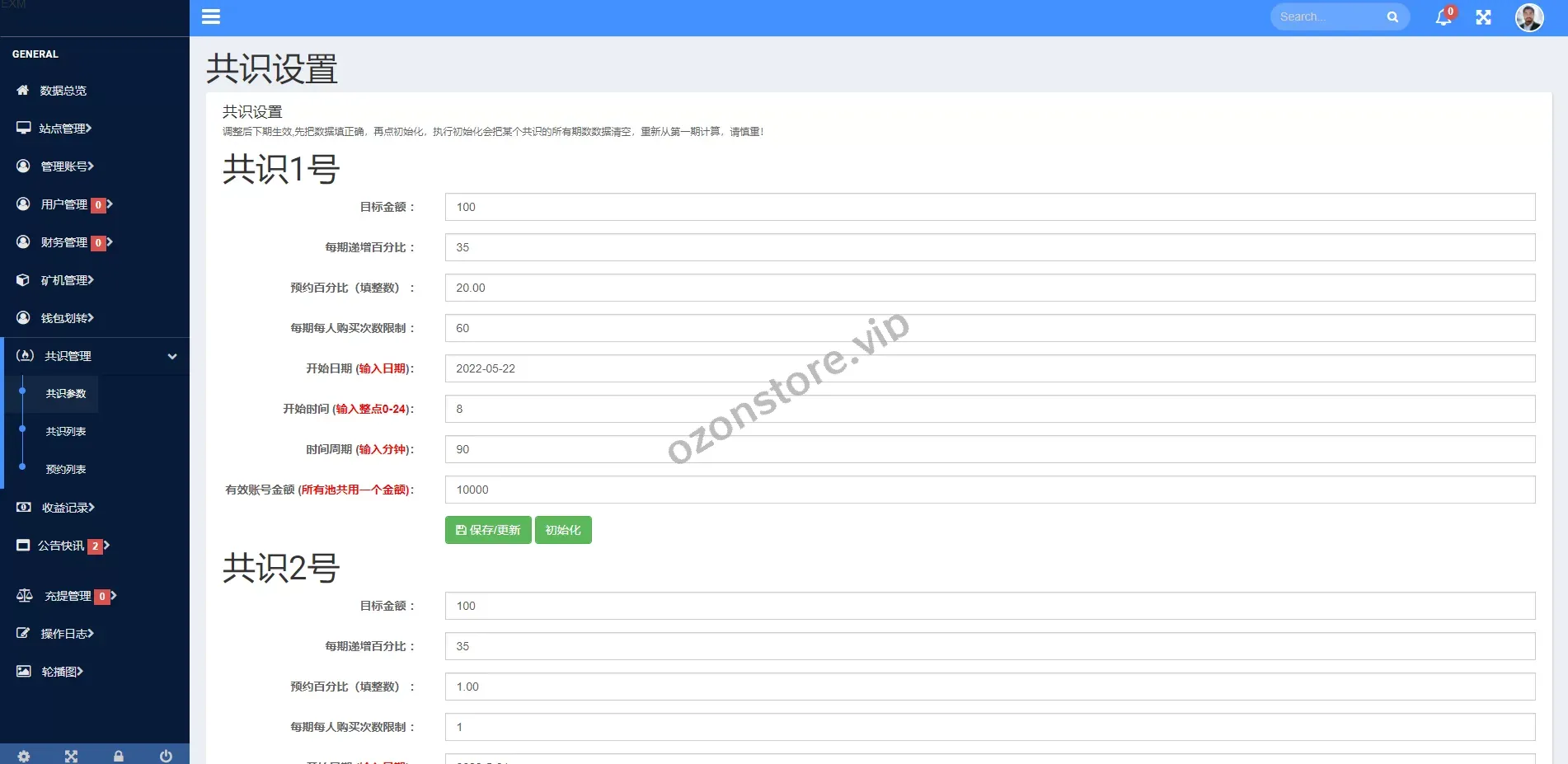Expand the 财务管理 sidebar menu
Screen dimensions: 1568x764
point(64,242)
